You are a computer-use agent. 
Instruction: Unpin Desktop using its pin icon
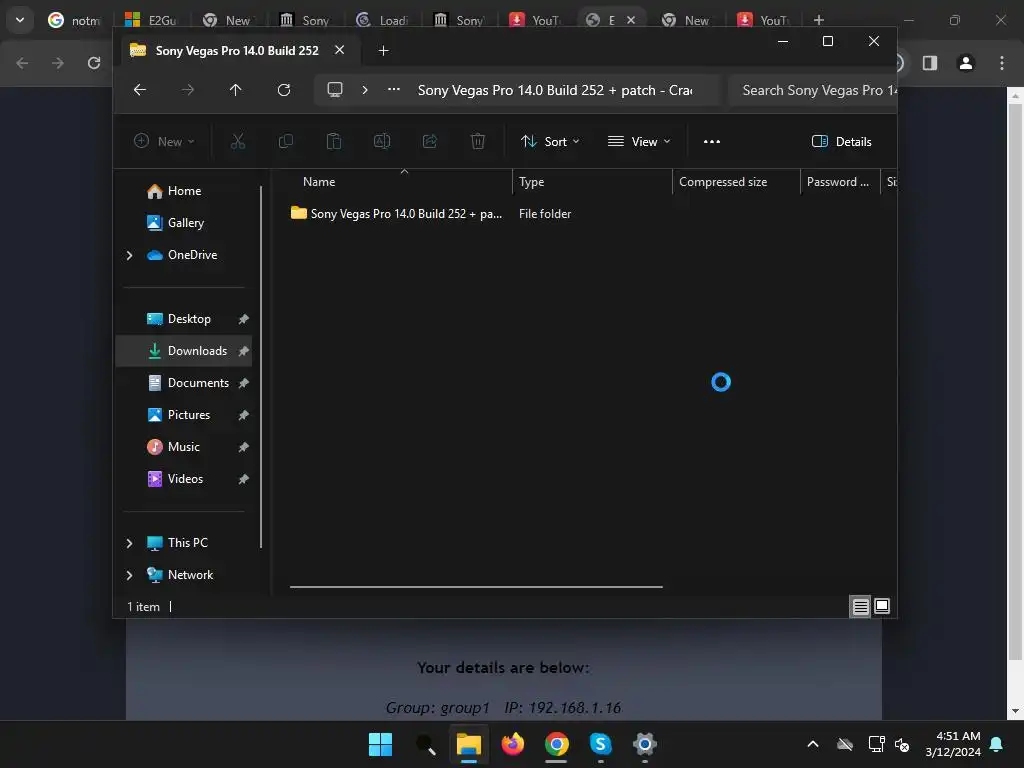click(244, 319)
